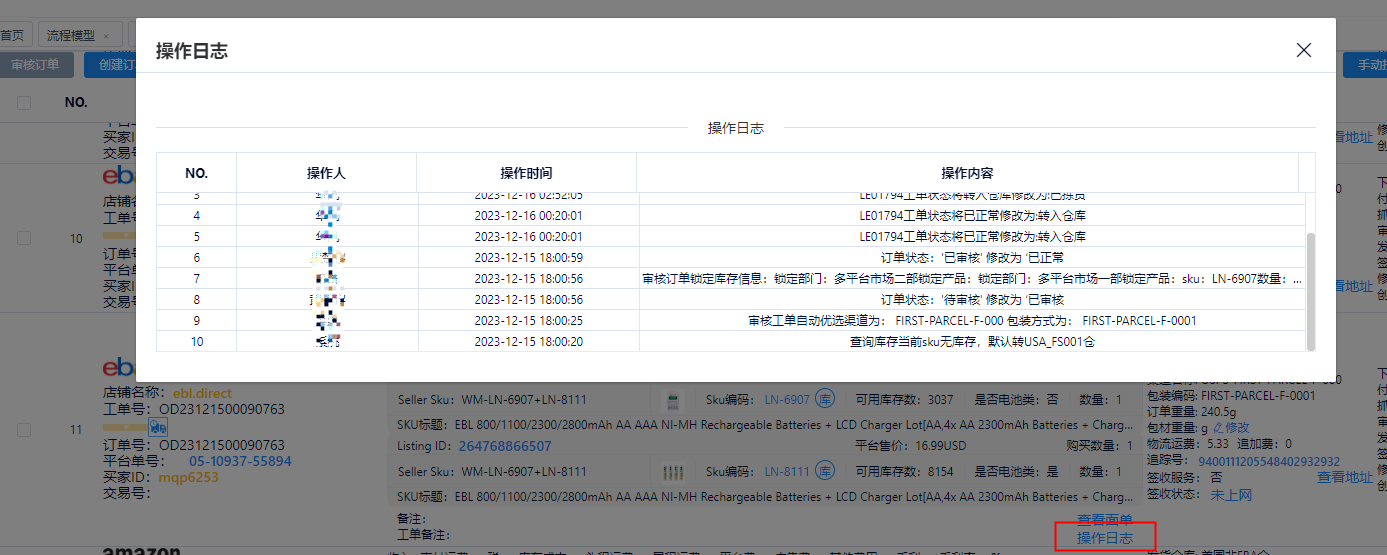Check the checkbox for order row 11
The width and height of the screenshot is (1387, 555).
pyautogui.click(x=24, y=429)
